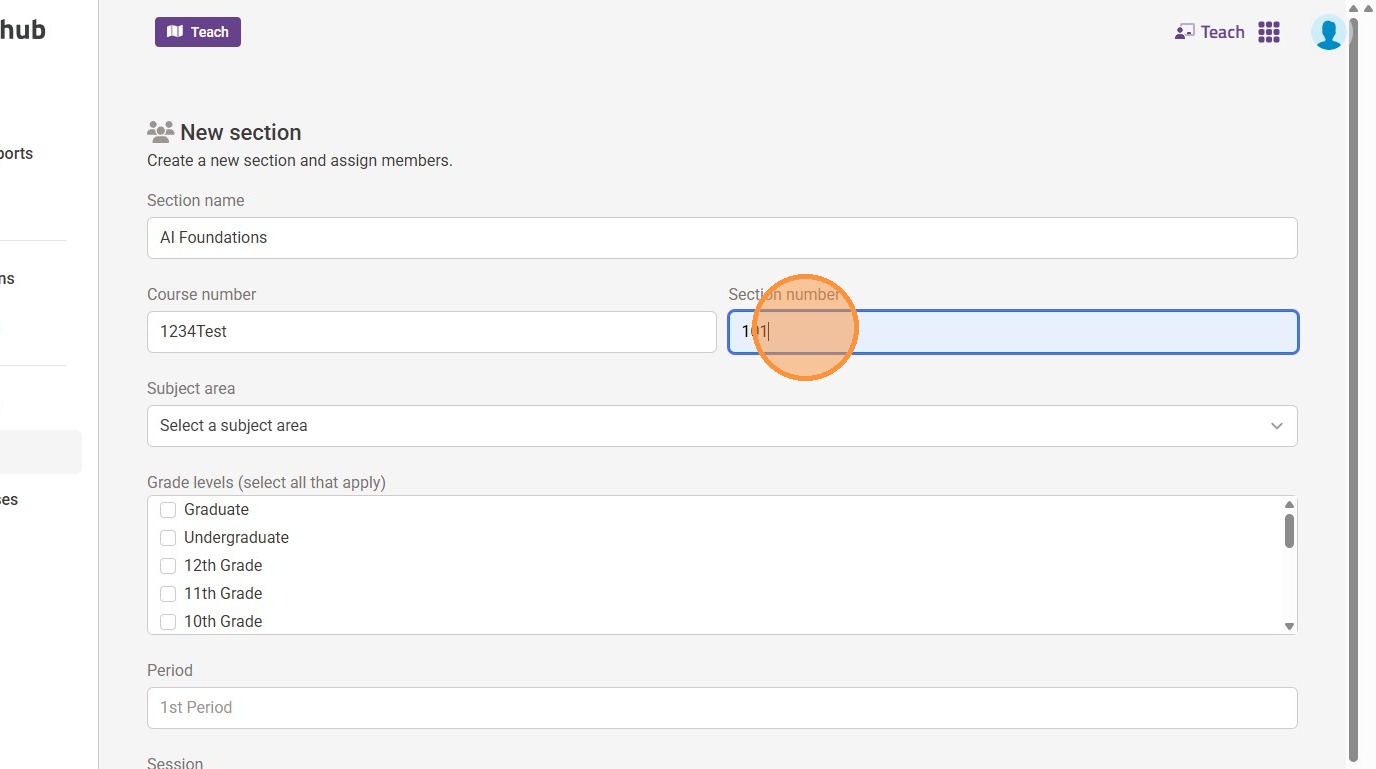Viewport: 1376px width, 769px height.
Task: Click the purple Teach button
Action: pyautogui.click(x=198, y=32)
